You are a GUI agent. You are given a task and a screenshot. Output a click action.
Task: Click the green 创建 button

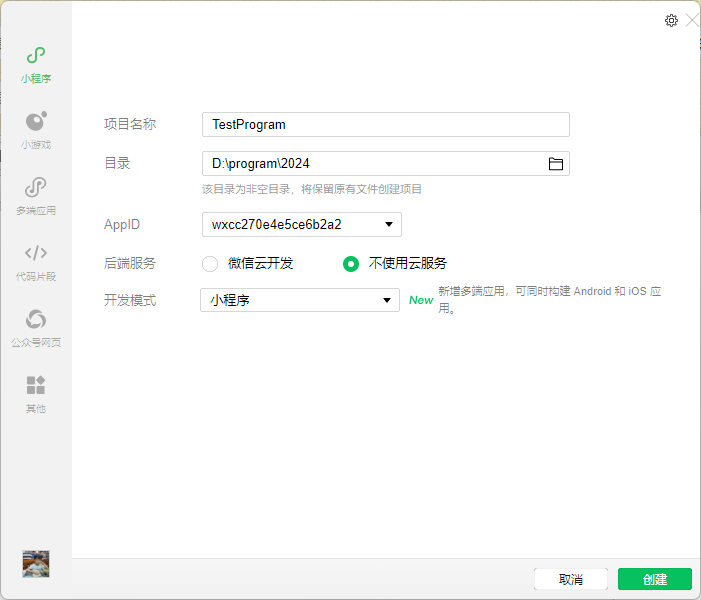pos(655,579)
